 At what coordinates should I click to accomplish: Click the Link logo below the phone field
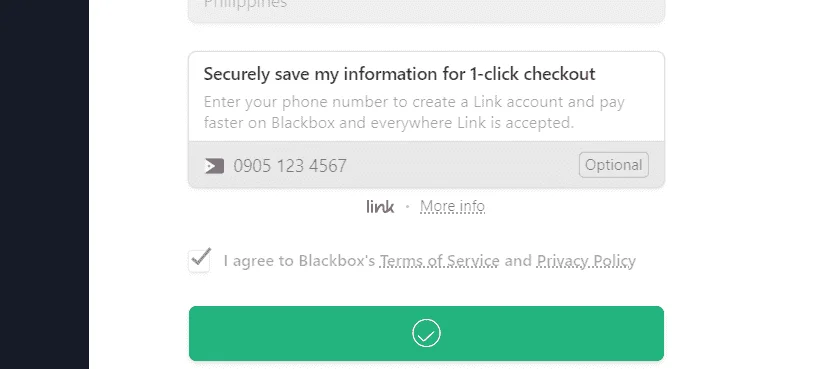tap(380, 206)
